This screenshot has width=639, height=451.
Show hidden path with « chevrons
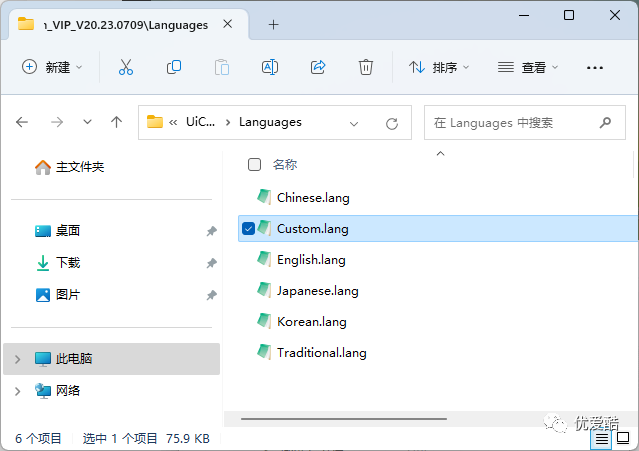point(173,122)
